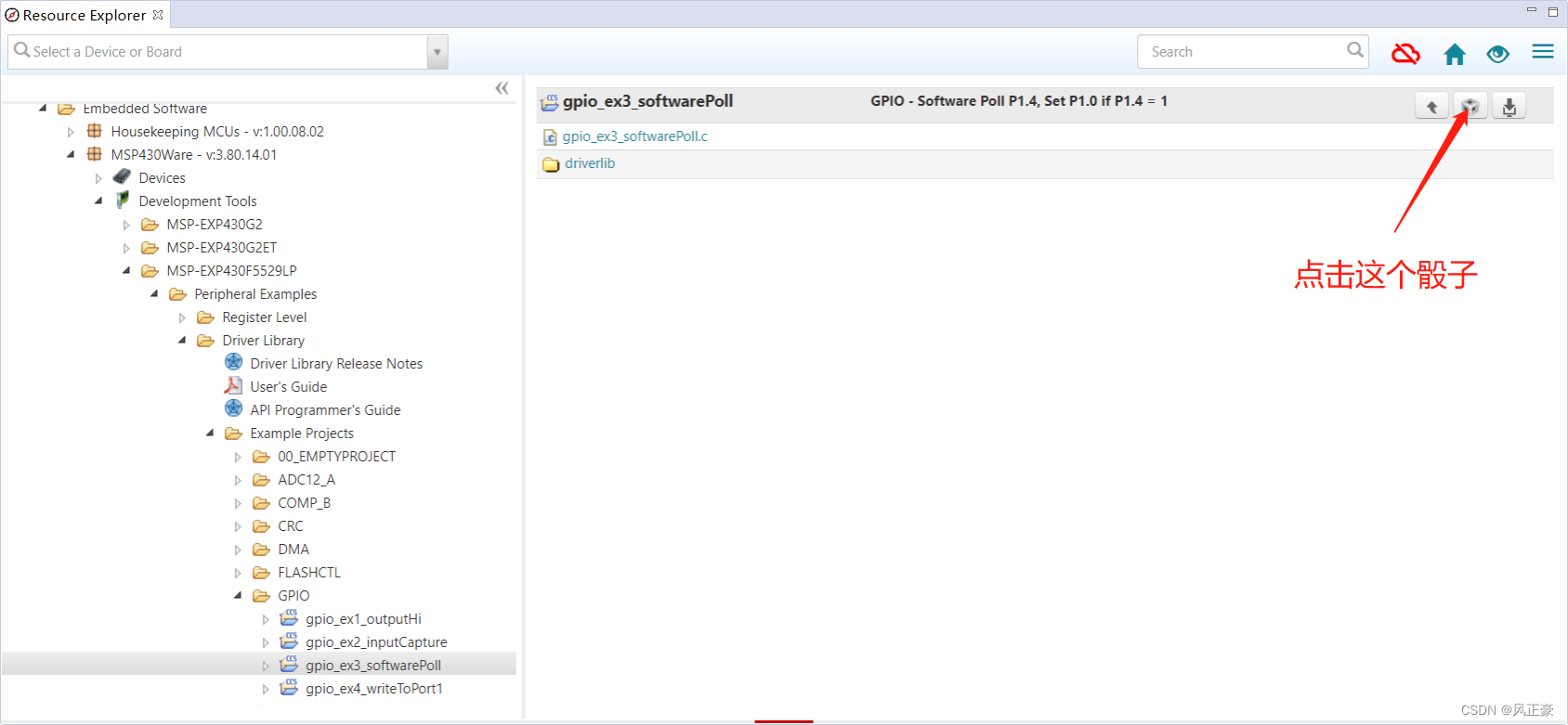The width and height of the screenshot is (1568, 725).
Task: Collapse Development Tools node
Action: 98,201
